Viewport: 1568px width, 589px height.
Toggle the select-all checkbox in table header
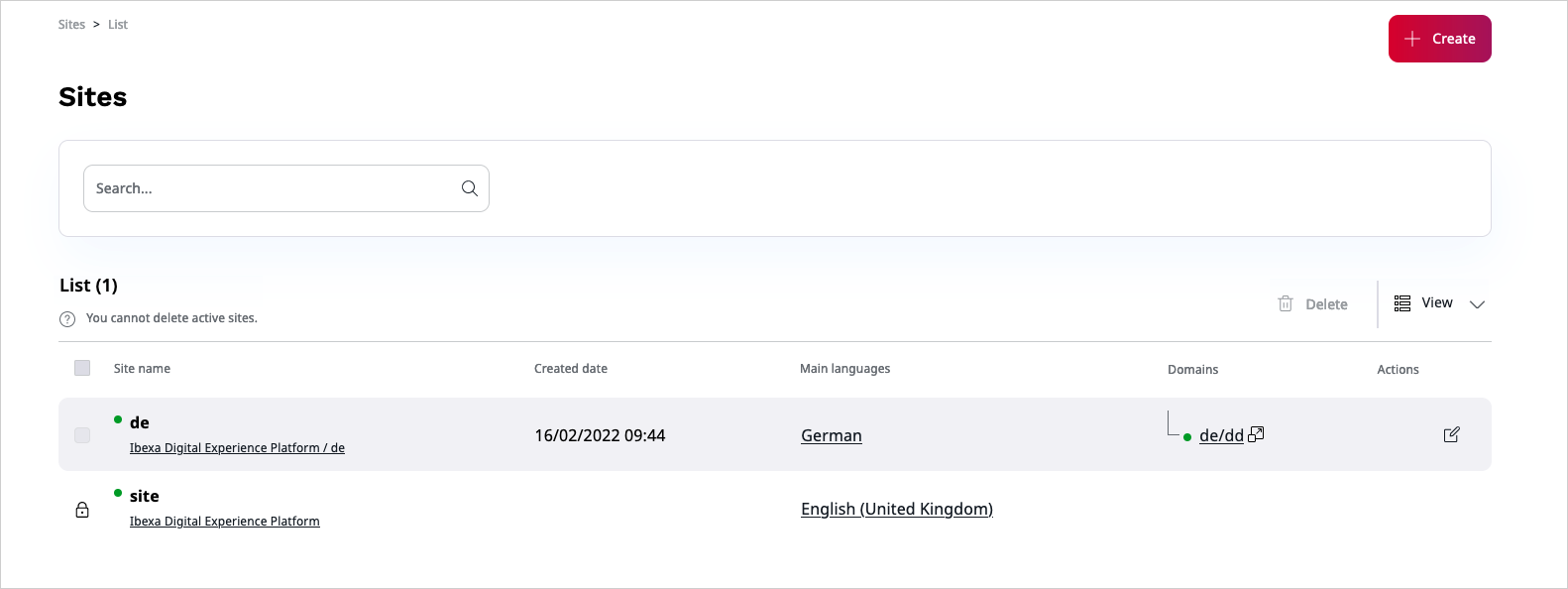pyautogui.click(x=82, y=368)
